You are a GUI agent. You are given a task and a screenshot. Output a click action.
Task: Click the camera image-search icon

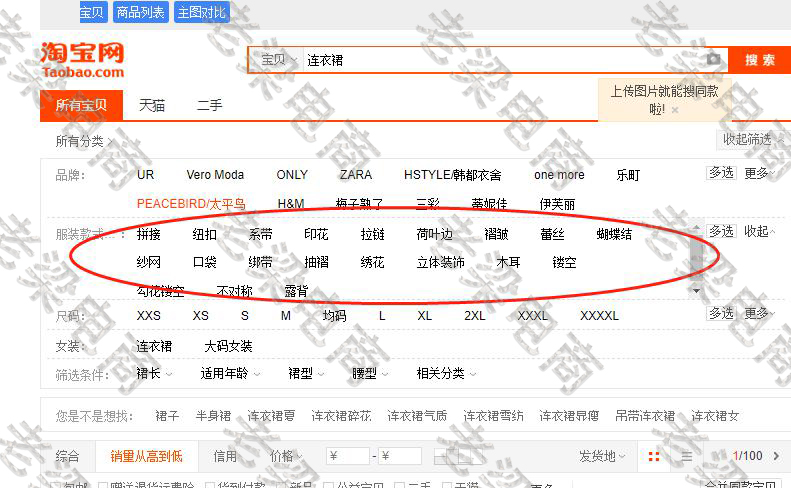(713, 60)
